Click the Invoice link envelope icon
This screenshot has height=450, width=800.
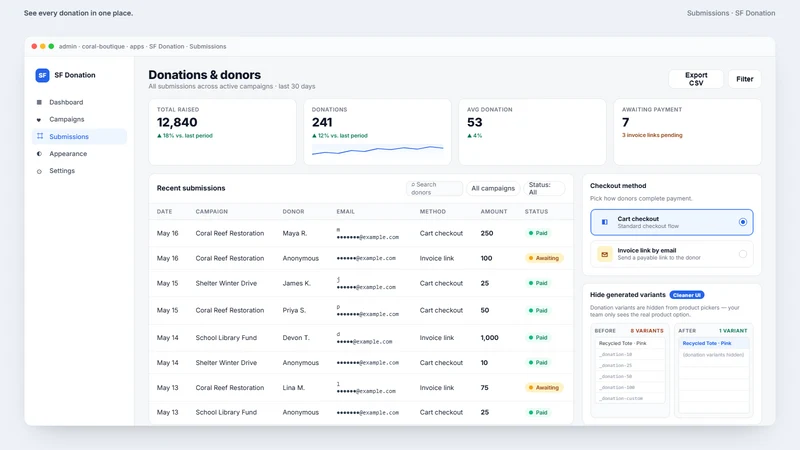pos(605,254)
